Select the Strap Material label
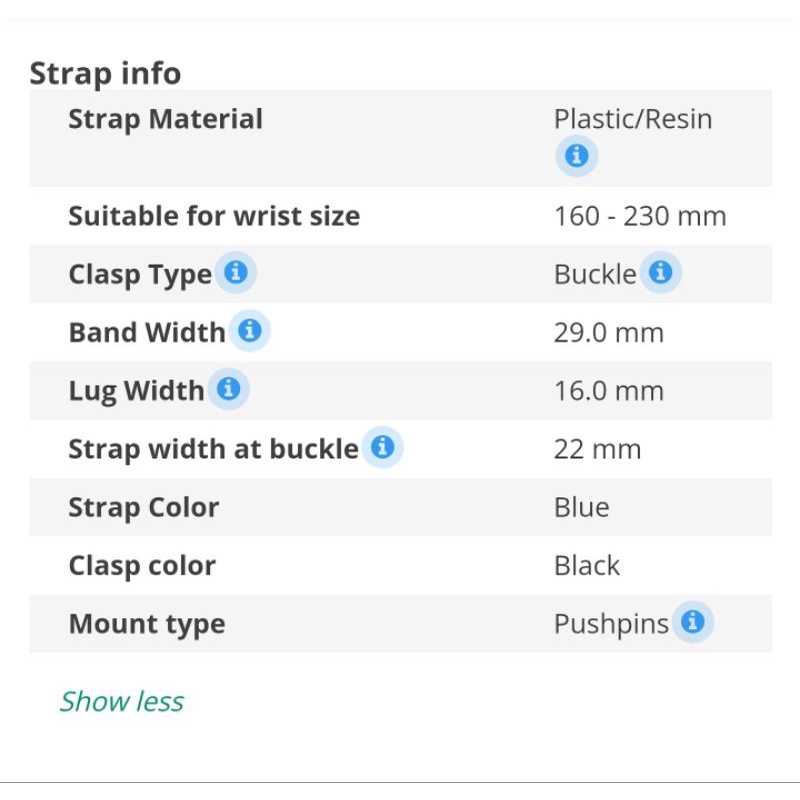 [x=165, y=119]
